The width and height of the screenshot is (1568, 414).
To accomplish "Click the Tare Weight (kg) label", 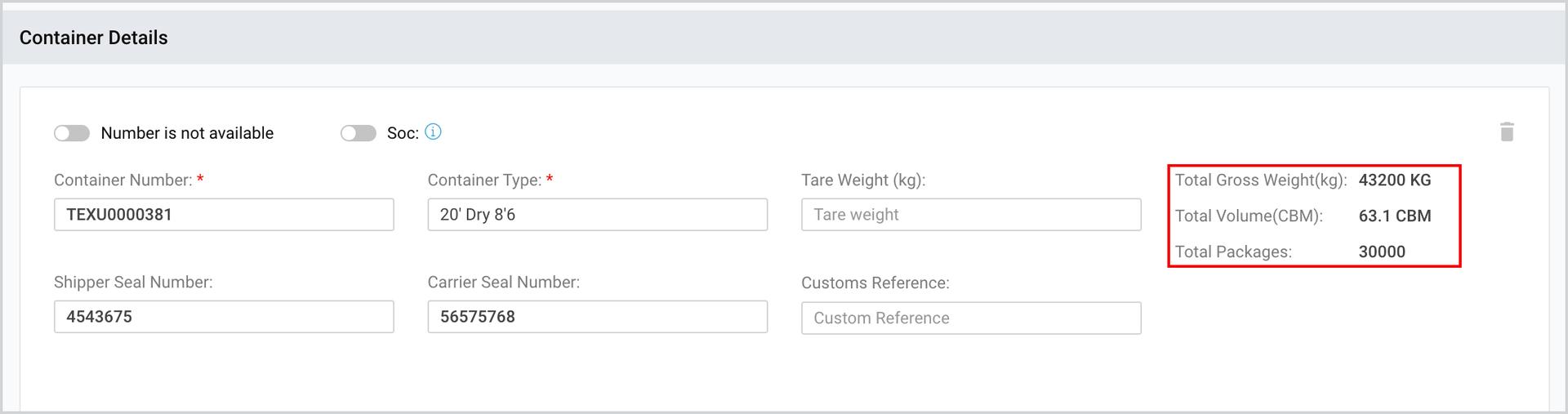I will click(x=863, y=180).
